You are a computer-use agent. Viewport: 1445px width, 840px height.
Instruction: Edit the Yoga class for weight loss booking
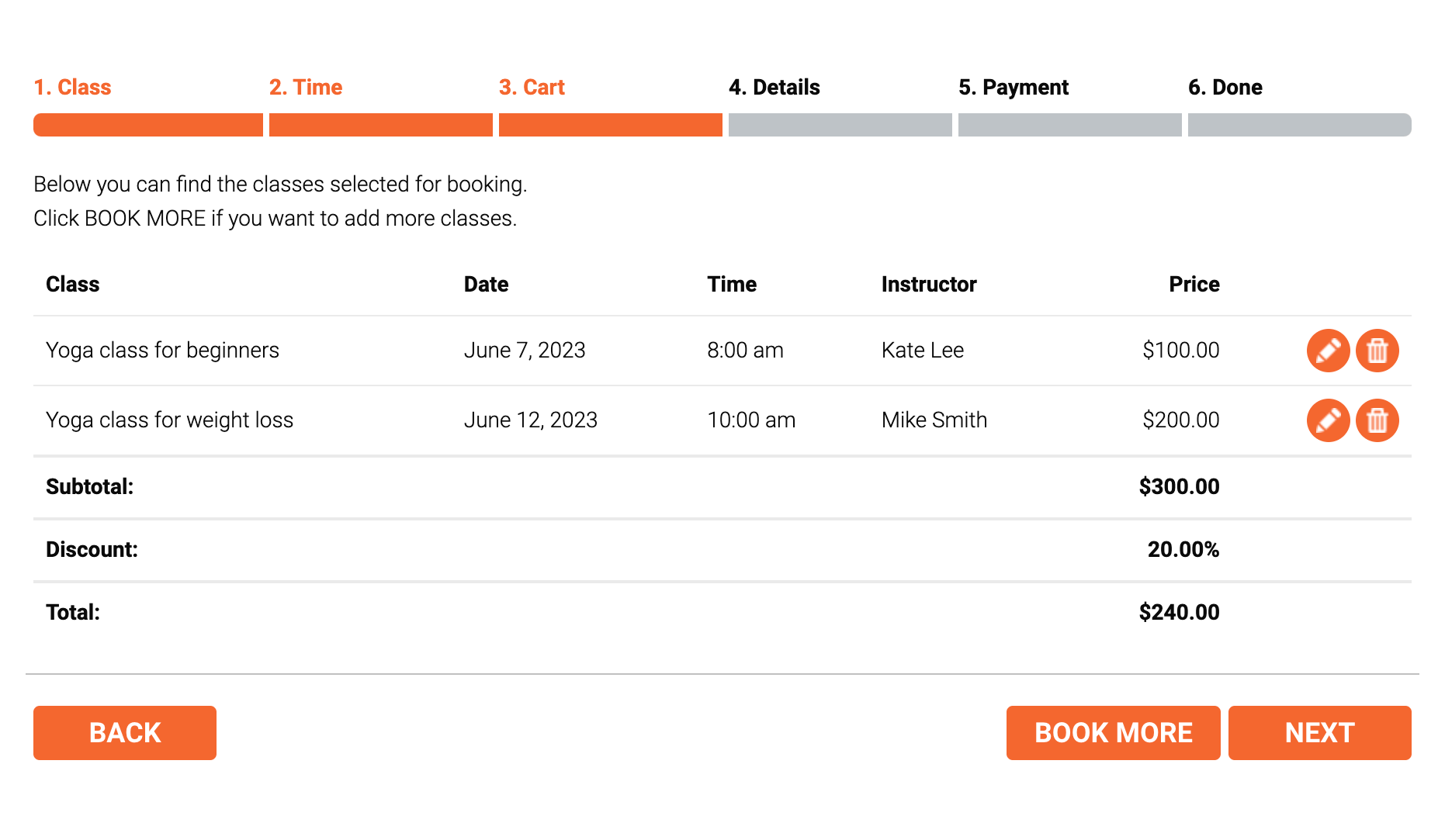(x=1328, y=420)
